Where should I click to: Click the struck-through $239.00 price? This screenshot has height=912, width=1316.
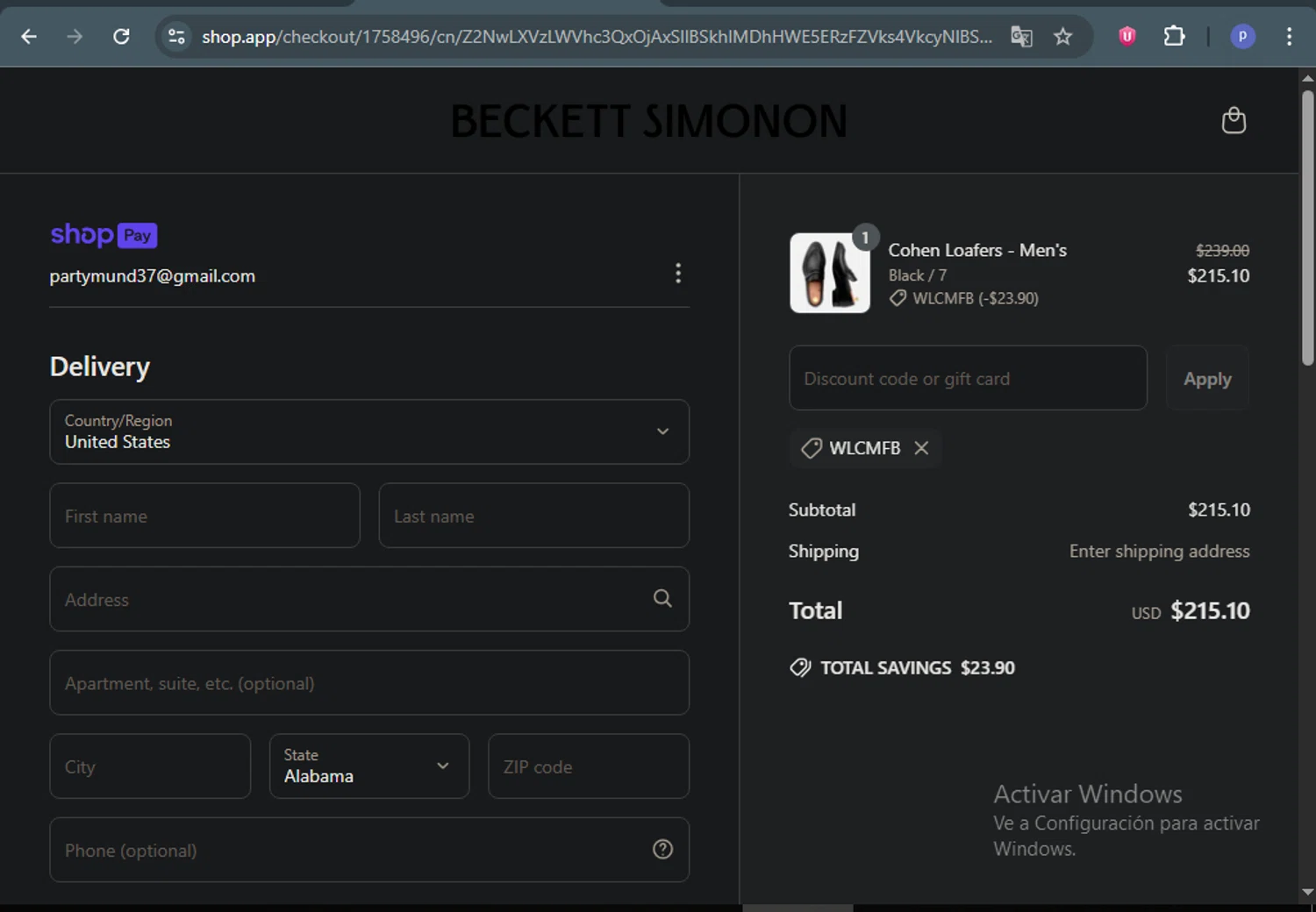1222,251
